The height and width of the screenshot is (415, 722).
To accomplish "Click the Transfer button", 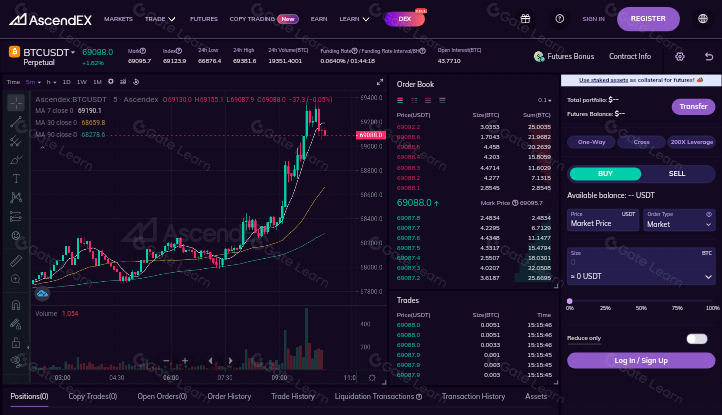I will click(693, 106).
